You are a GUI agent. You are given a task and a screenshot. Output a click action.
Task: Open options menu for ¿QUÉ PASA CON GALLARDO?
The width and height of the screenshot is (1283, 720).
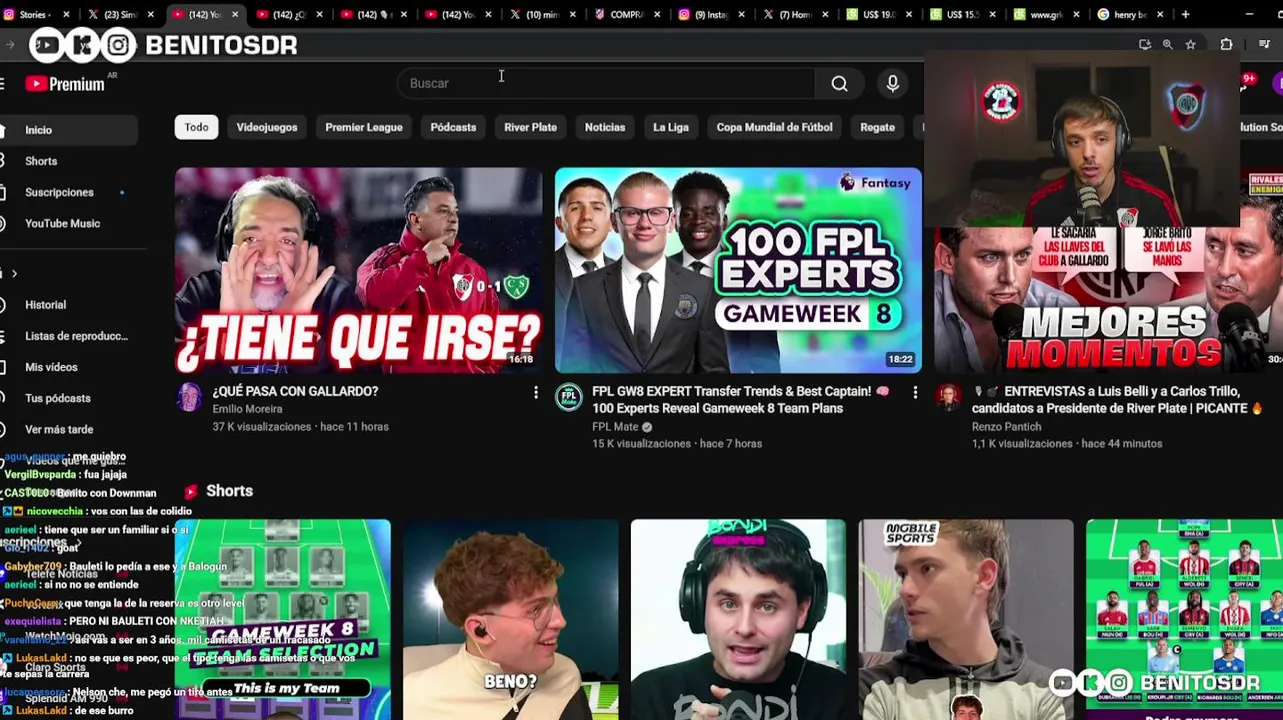tap(535, 393)
